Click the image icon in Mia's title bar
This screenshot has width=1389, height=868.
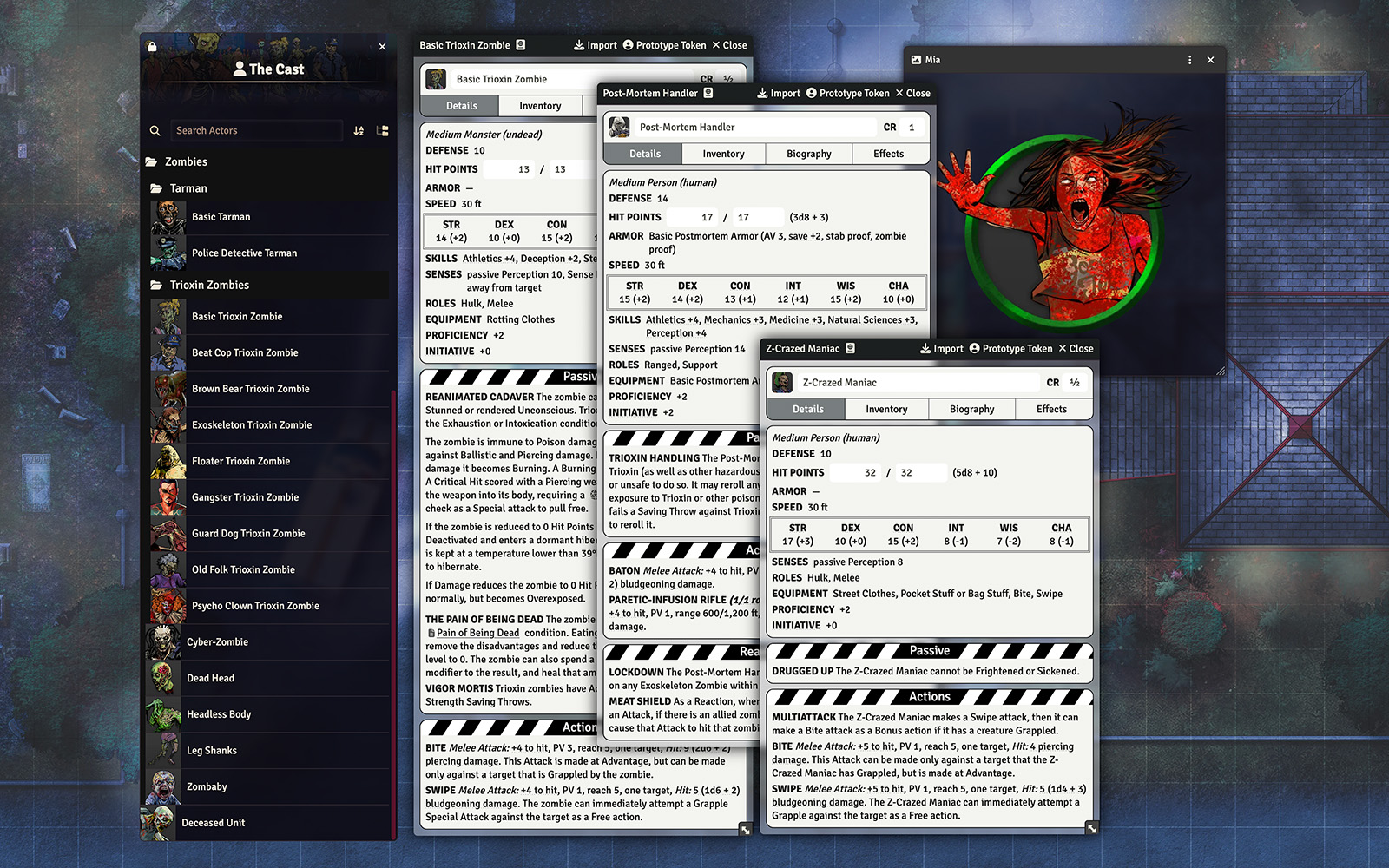point(918,60)
